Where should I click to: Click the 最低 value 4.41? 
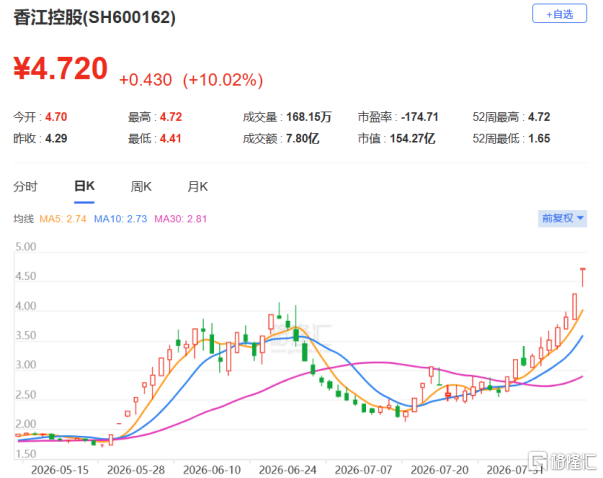170,138
